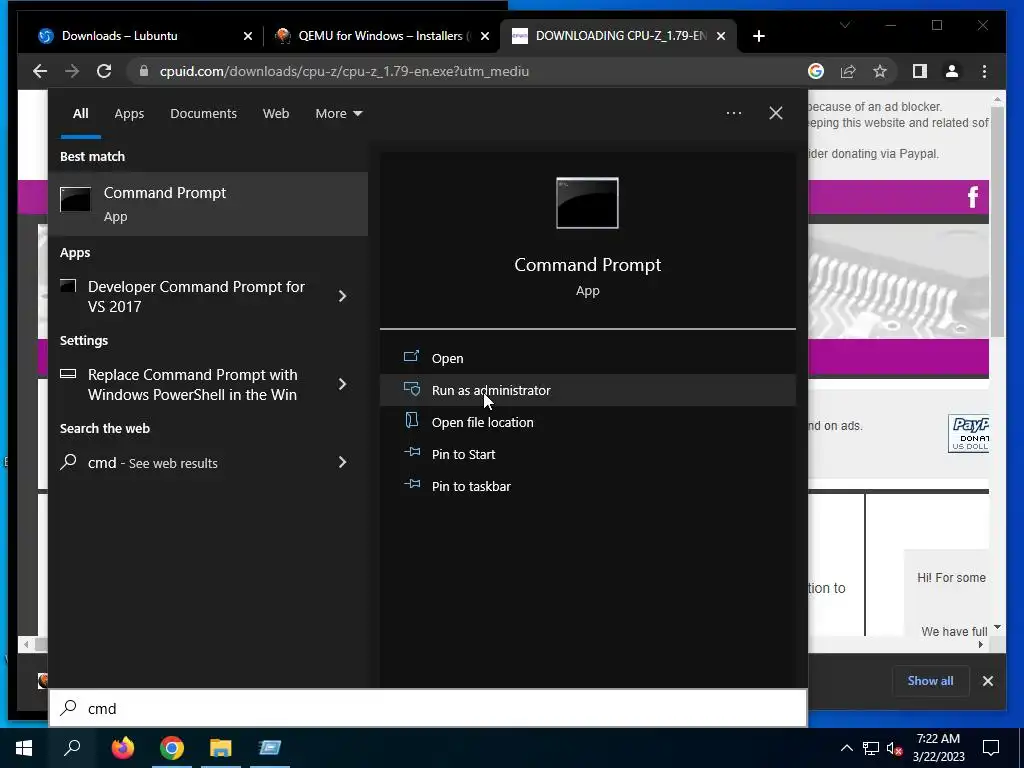Choose Pin to Start

[587, 454]
